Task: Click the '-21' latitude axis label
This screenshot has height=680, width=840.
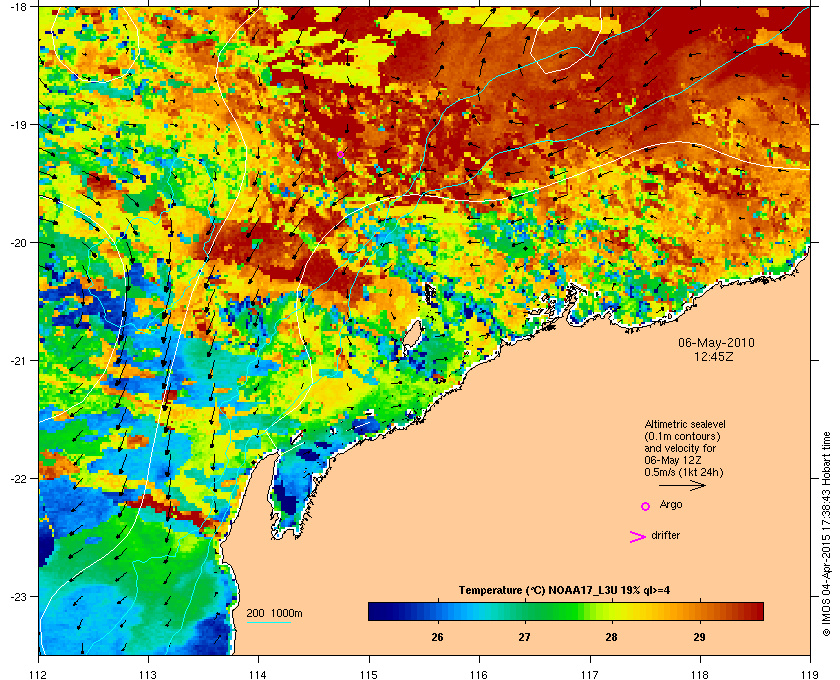Action: (20, 361)
